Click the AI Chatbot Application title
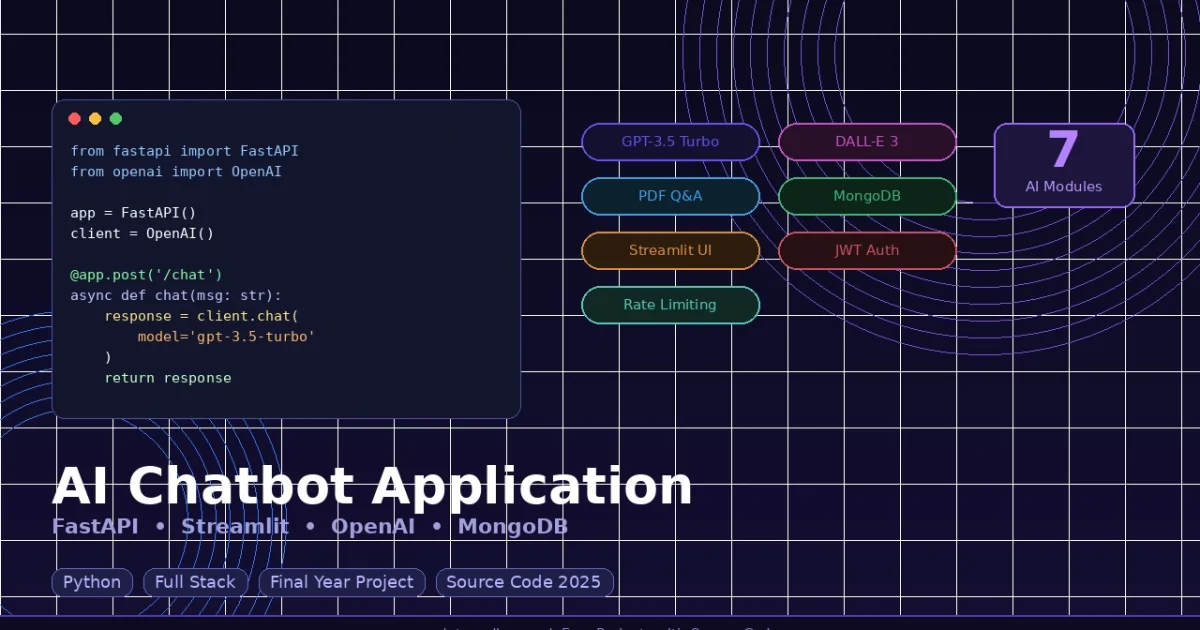This screenshot has height=630, width=1200. [375, 487]
